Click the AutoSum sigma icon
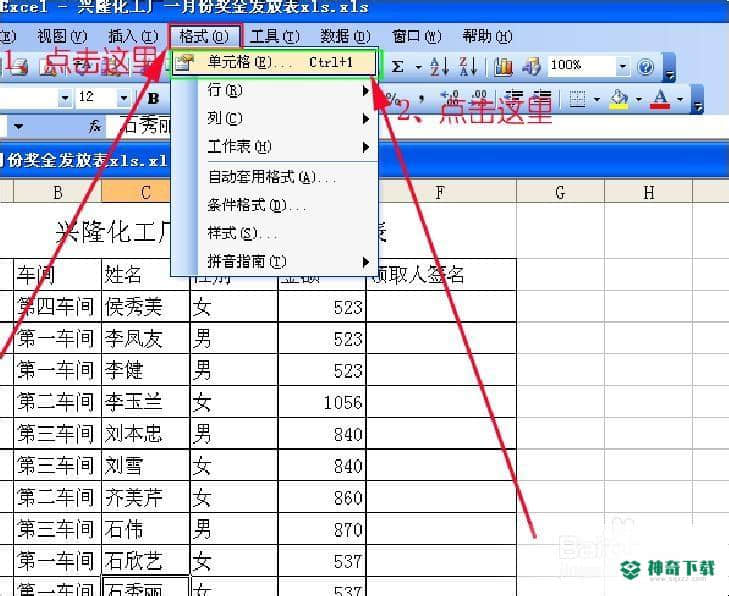The image size is (729, 596). 398,67
